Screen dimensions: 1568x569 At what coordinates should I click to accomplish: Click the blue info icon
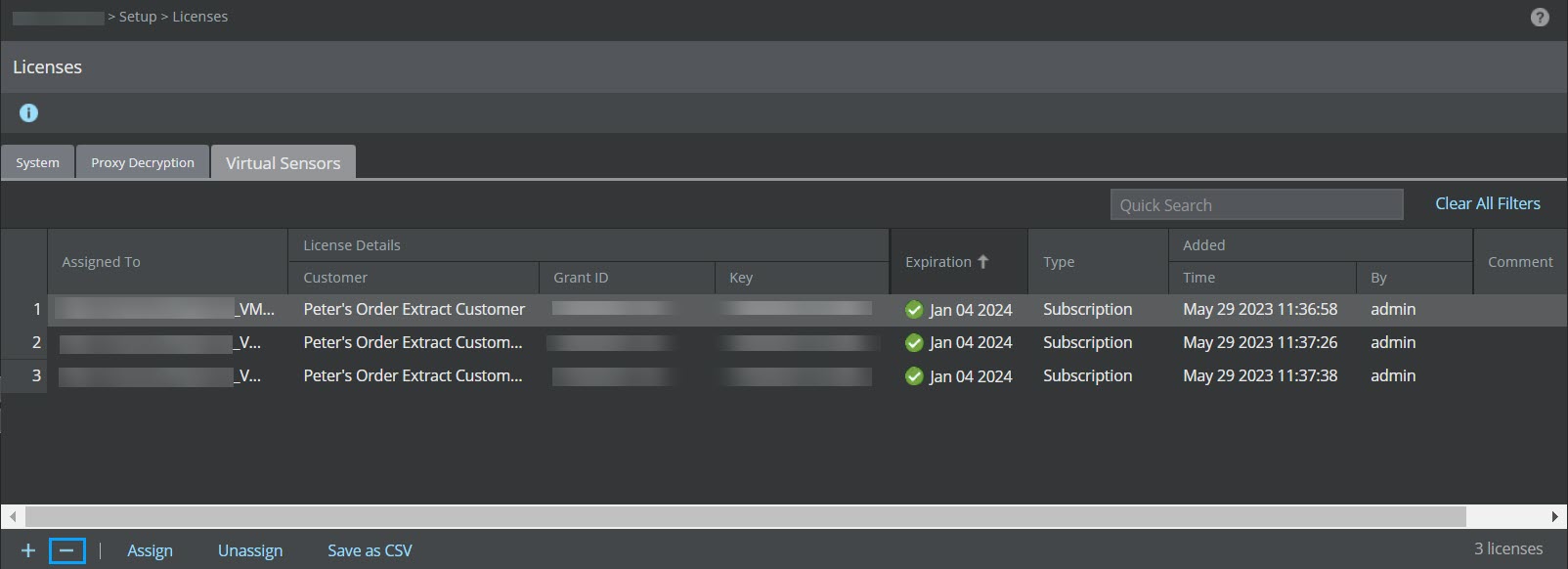pyautogui.click(x=29, y=113)
